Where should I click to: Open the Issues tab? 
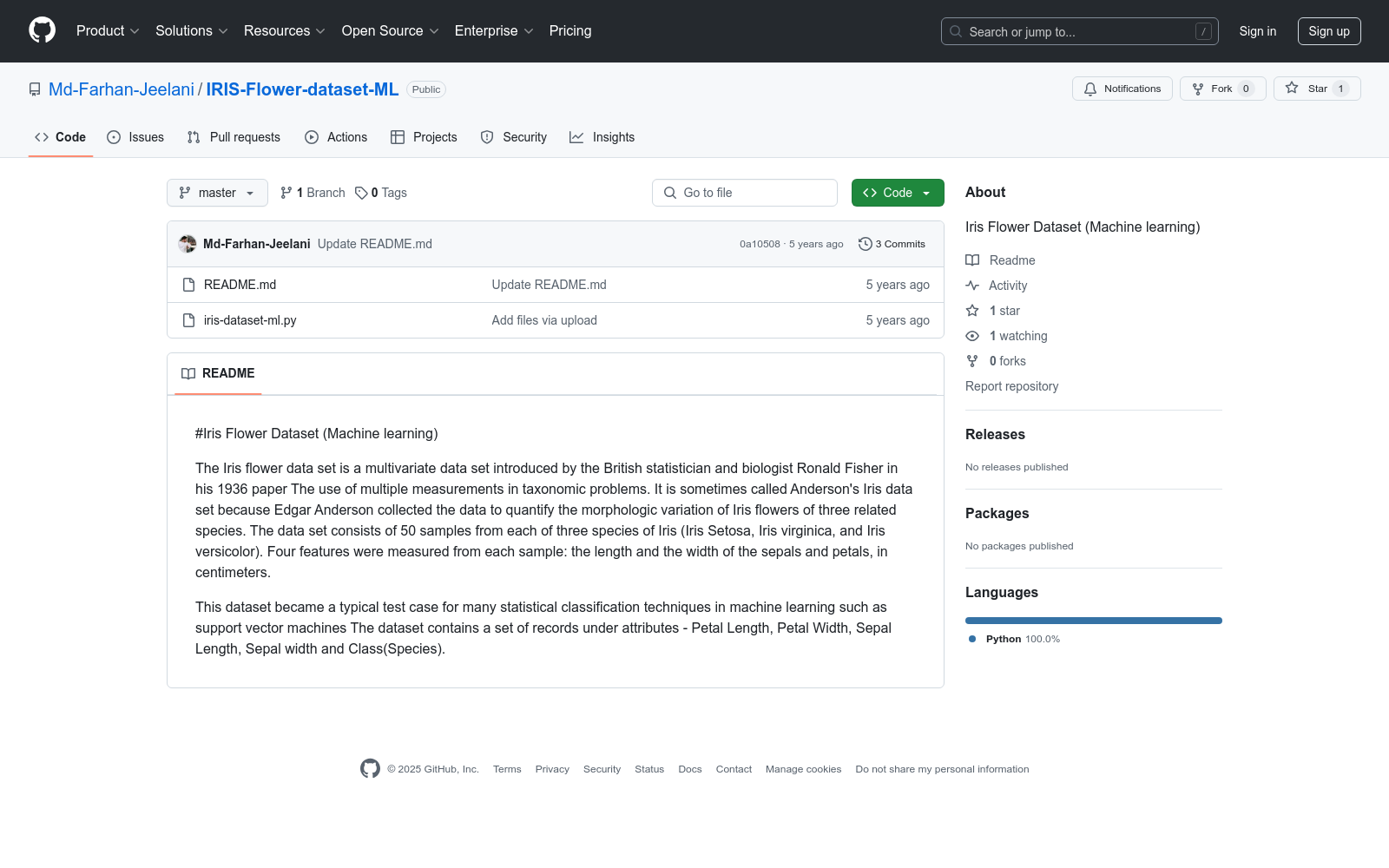[135, 137]
